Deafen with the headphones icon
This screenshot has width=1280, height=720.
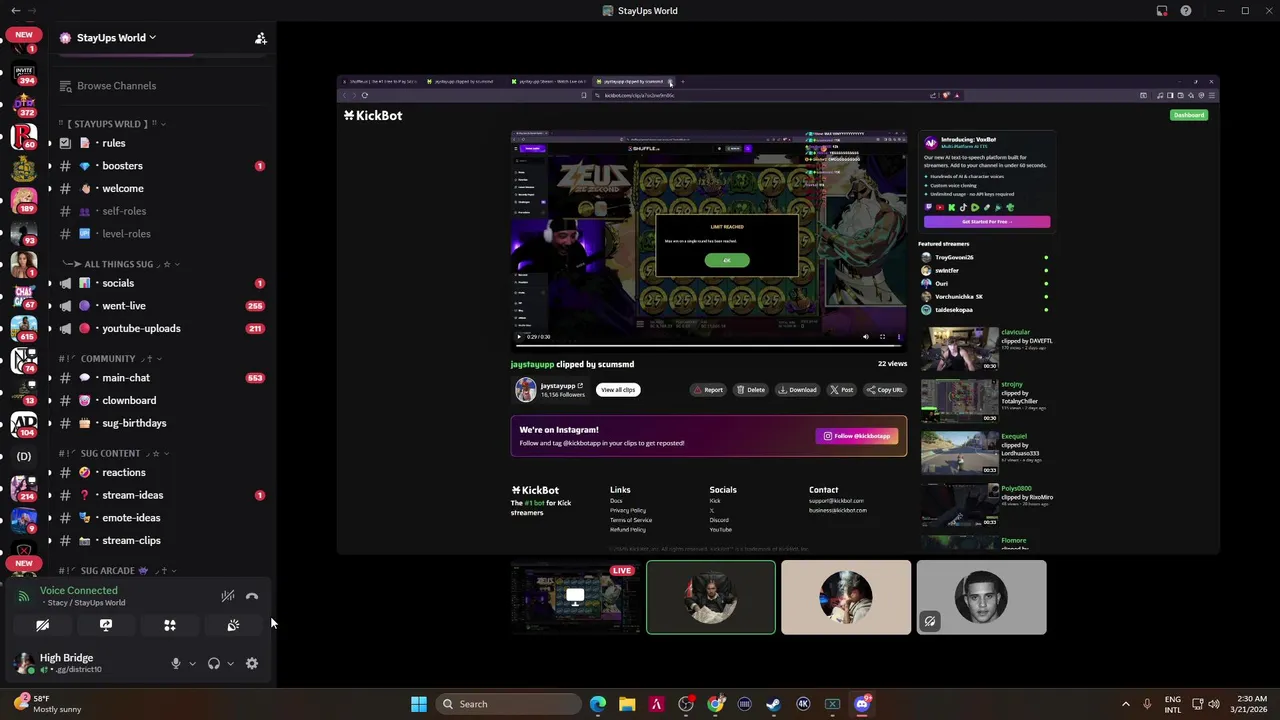click(x=213, y=663)
